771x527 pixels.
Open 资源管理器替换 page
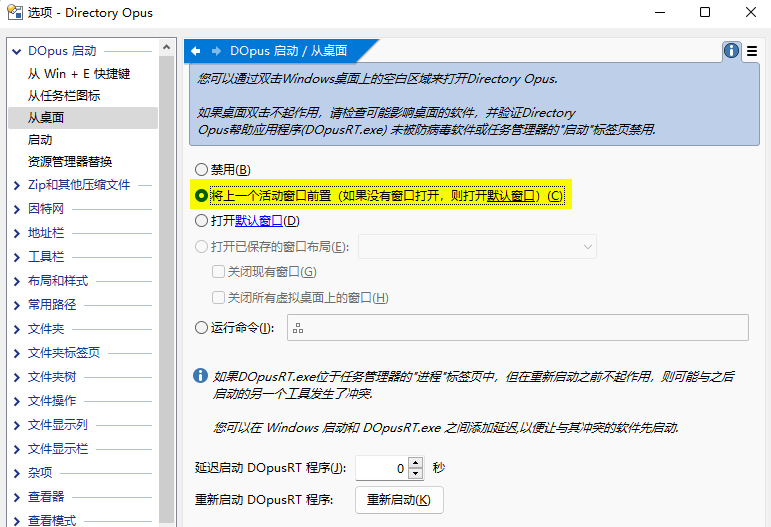click(x=70, y=162)
